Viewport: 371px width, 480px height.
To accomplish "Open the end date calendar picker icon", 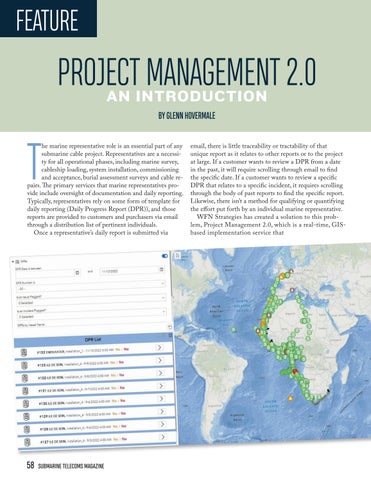I will [x=161, y=269].
